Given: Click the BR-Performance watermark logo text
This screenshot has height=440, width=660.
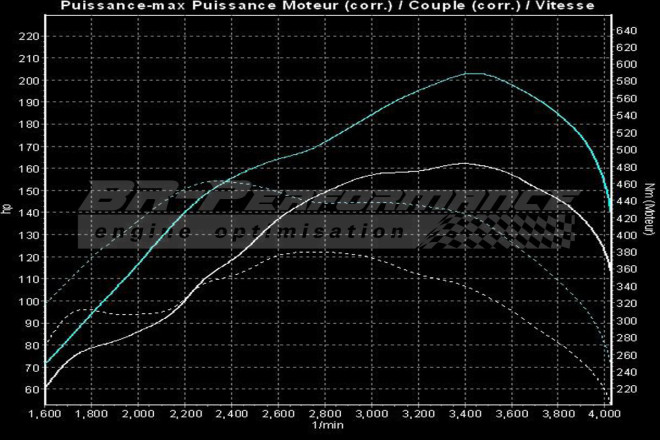Looking at the screenshot, I should [330, 200].
